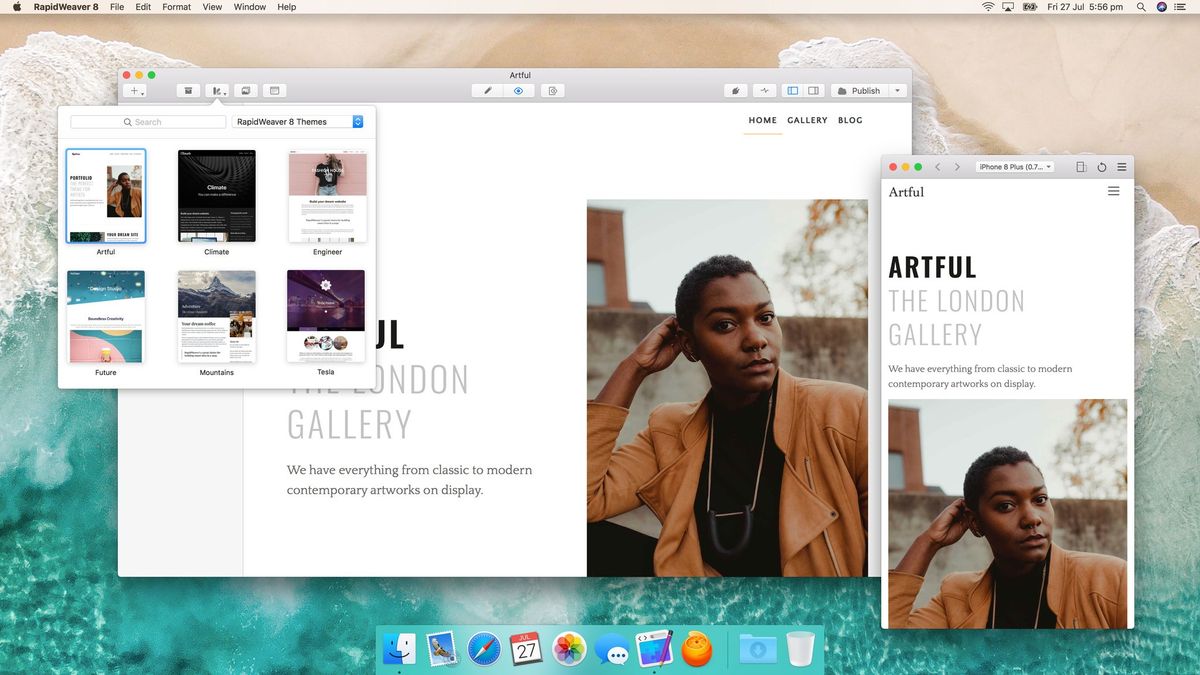Select the pencil Edit mode icon

(x=487, y=90)
